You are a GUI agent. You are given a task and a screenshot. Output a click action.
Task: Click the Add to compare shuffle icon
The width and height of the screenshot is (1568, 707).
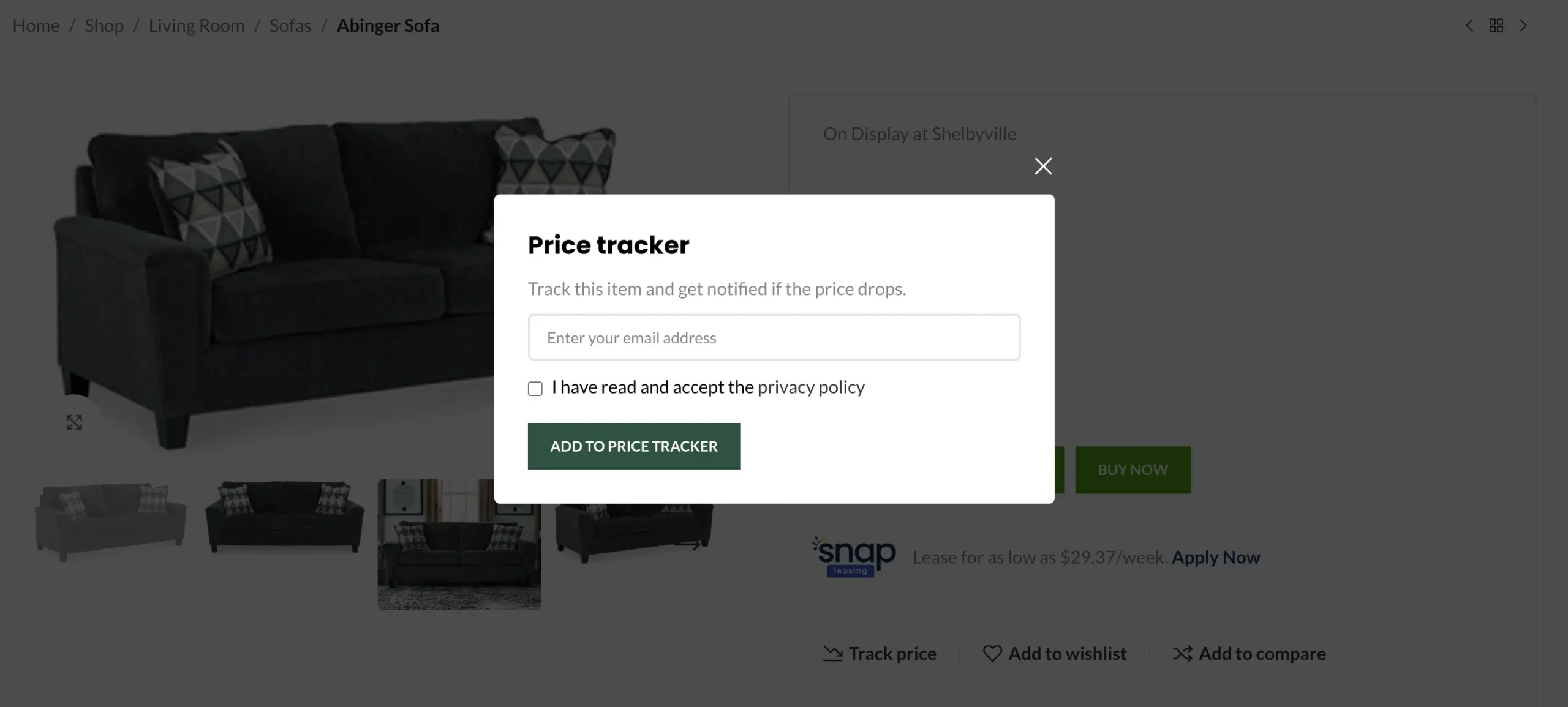tap(1183, 653)
